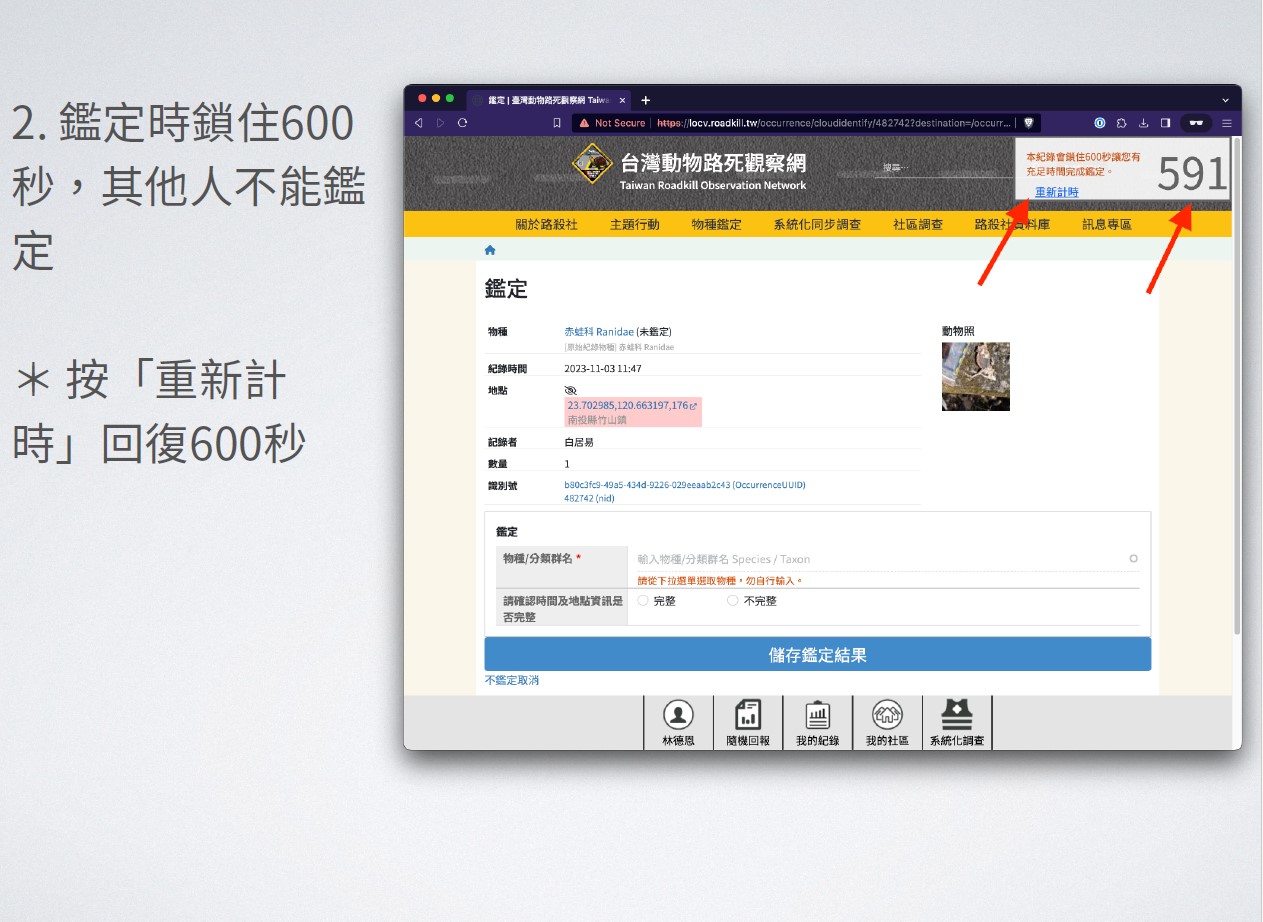Click the 儲存鑑定結果 save button
Viewport: 1263px width, 922px height.
click(x=817, y=655)
